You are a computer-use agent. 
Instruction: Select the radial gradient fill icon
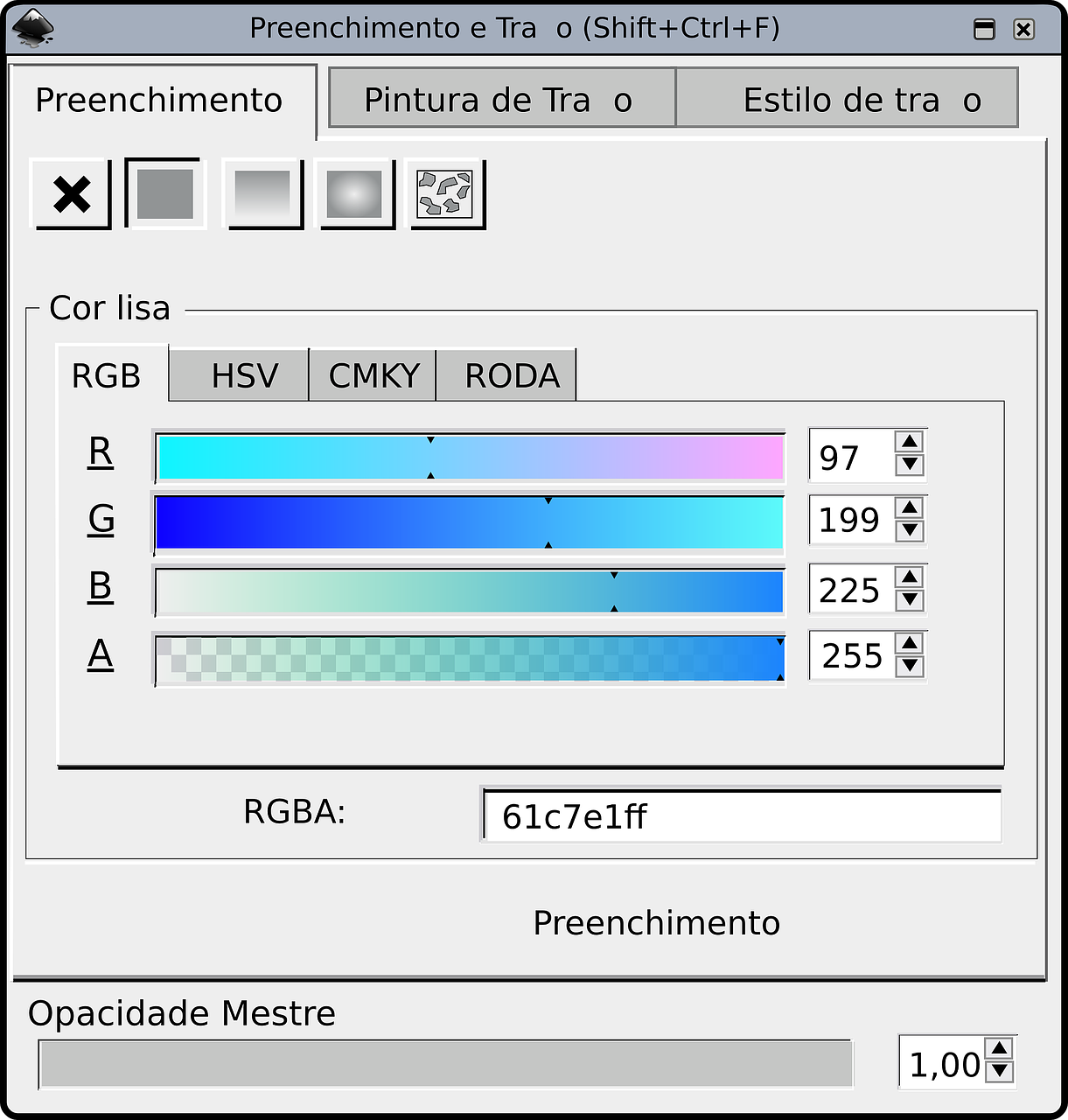pos(354,193)
